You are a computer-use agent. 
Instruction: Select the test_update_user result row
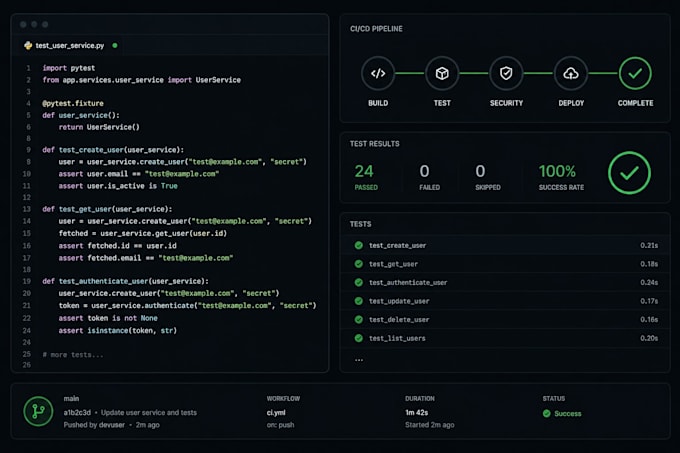[x=505, y=301]
